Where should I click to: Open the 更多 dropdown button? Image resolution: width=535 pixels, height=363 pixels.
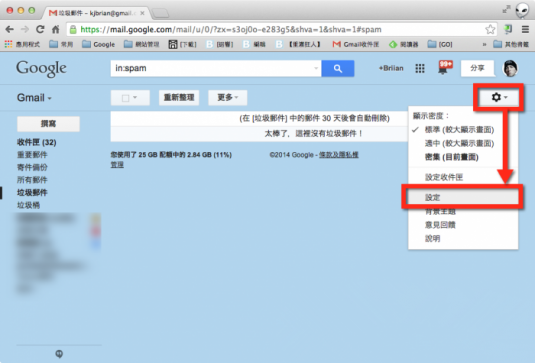tap(228, 98)
